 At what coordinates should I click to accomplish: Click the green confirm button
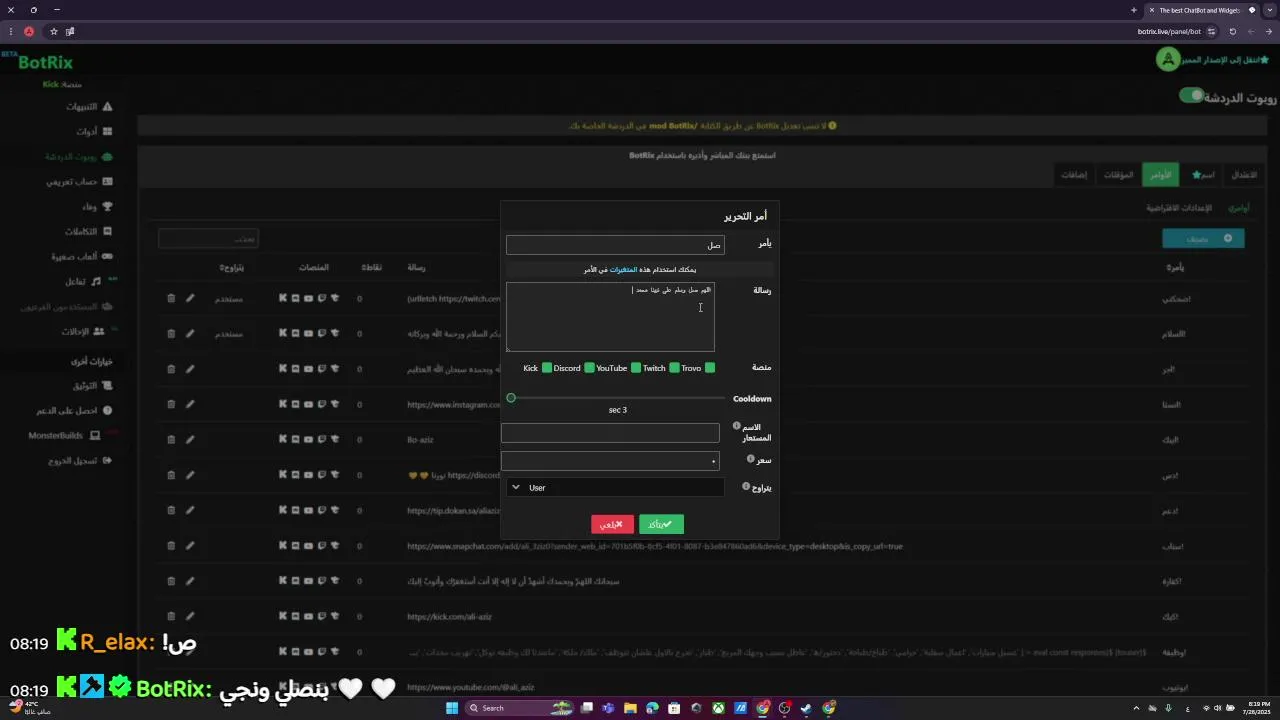(661, 524)
